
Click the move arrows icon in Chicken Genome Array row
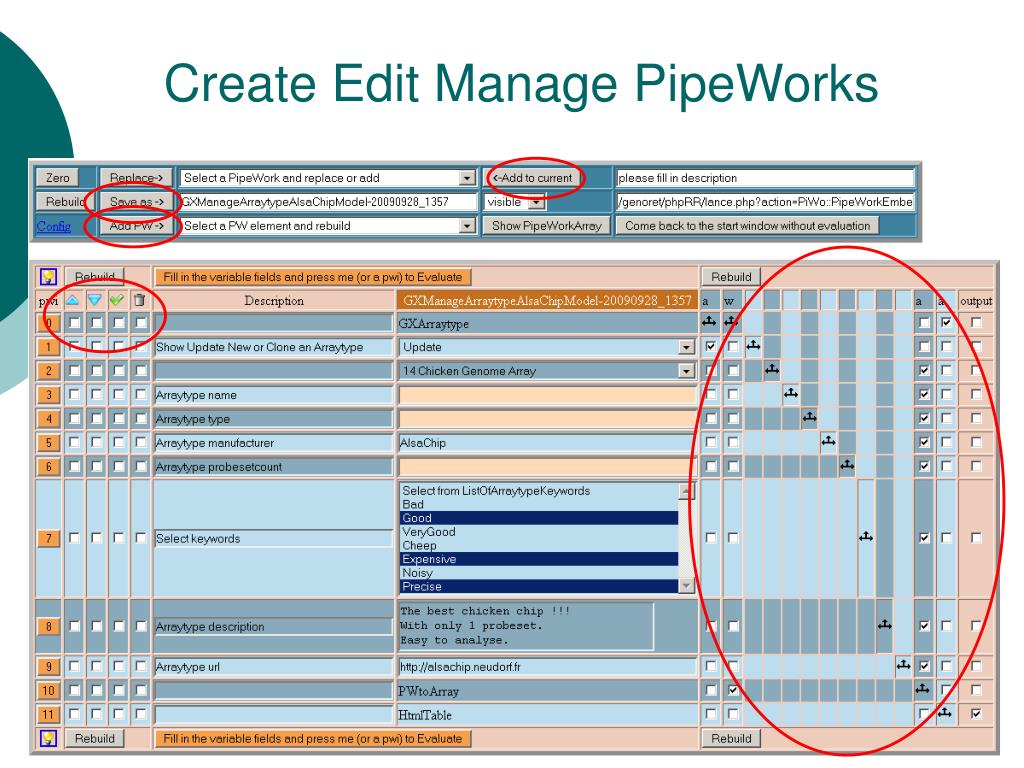tap(772, 370)
